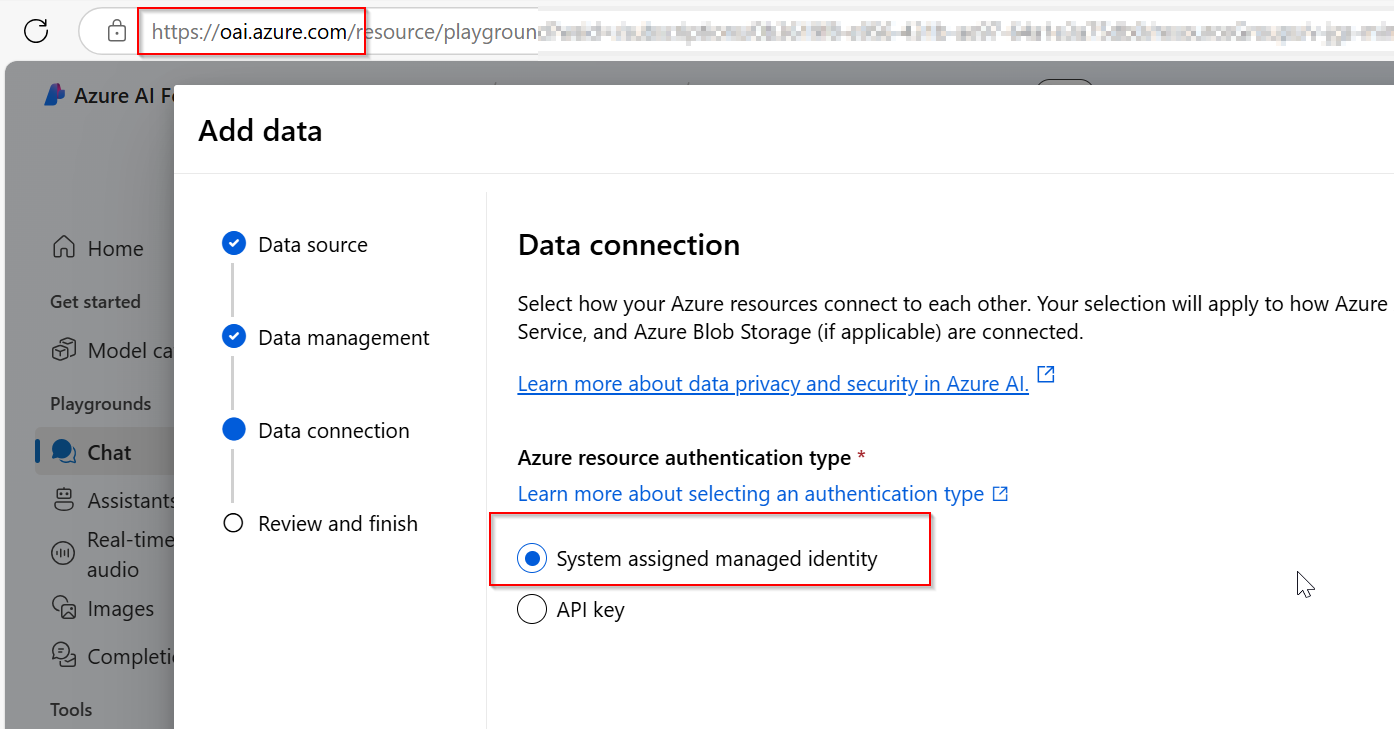Click external icon next to authentication type link
Image resolution: width=1394 pixels, height=729 pixels.
(1000, 494)
